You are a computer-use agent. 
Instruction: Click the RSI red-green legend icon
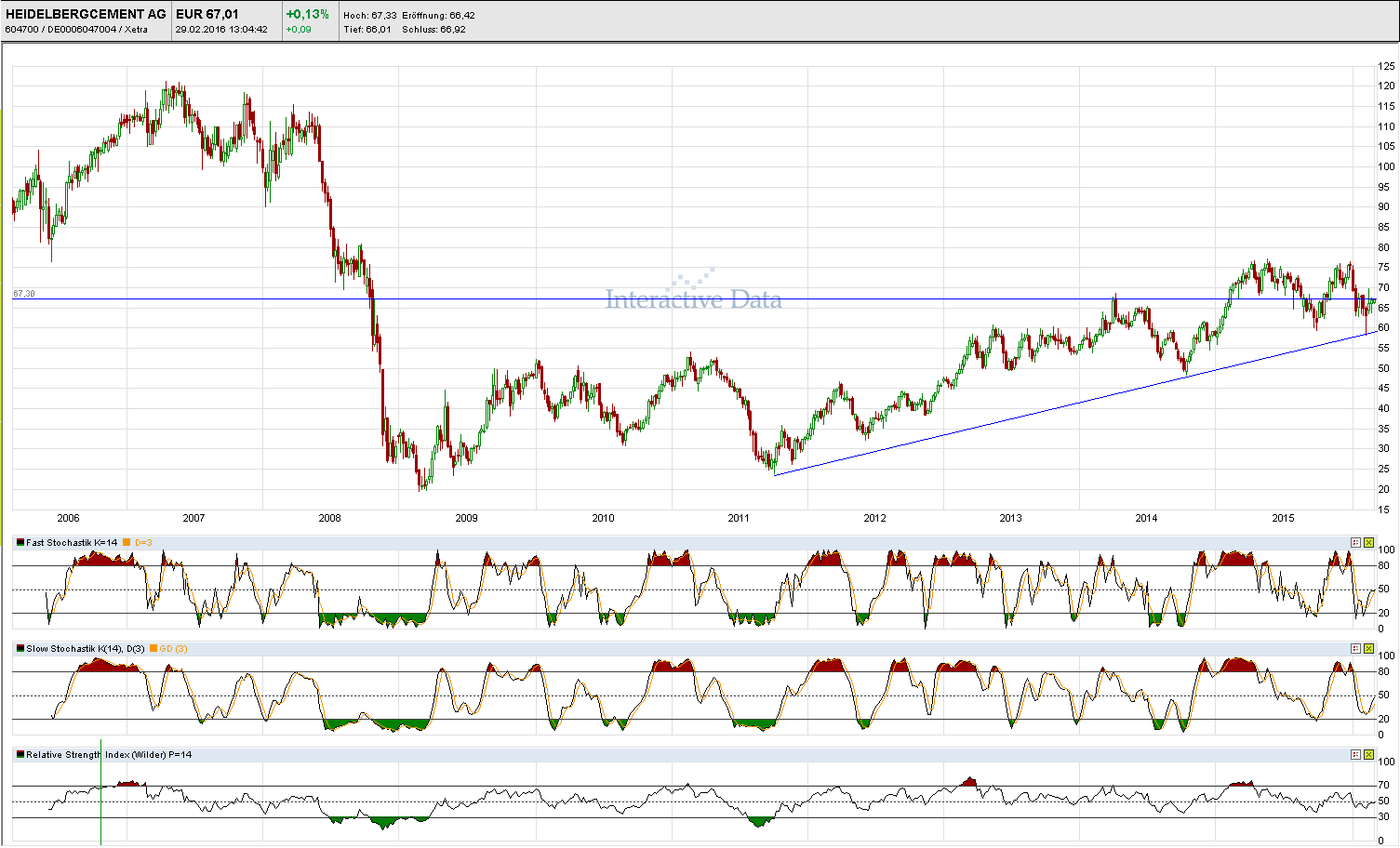coord(20,754)
